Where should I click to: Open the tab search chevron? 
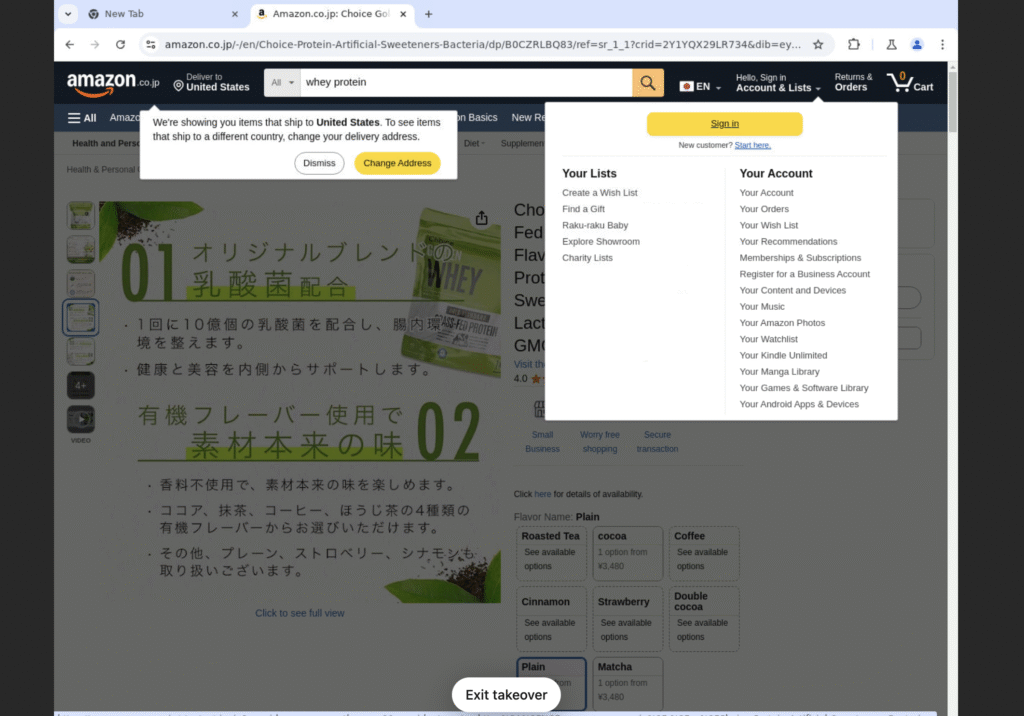pyautogui.click(x=68, y=14)
